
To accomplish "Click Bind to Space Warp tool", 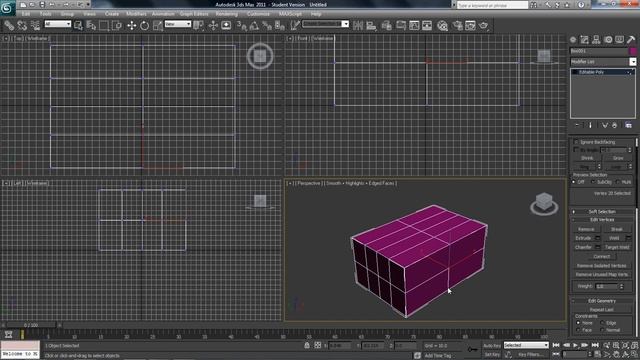I will [x=36, y=26].
